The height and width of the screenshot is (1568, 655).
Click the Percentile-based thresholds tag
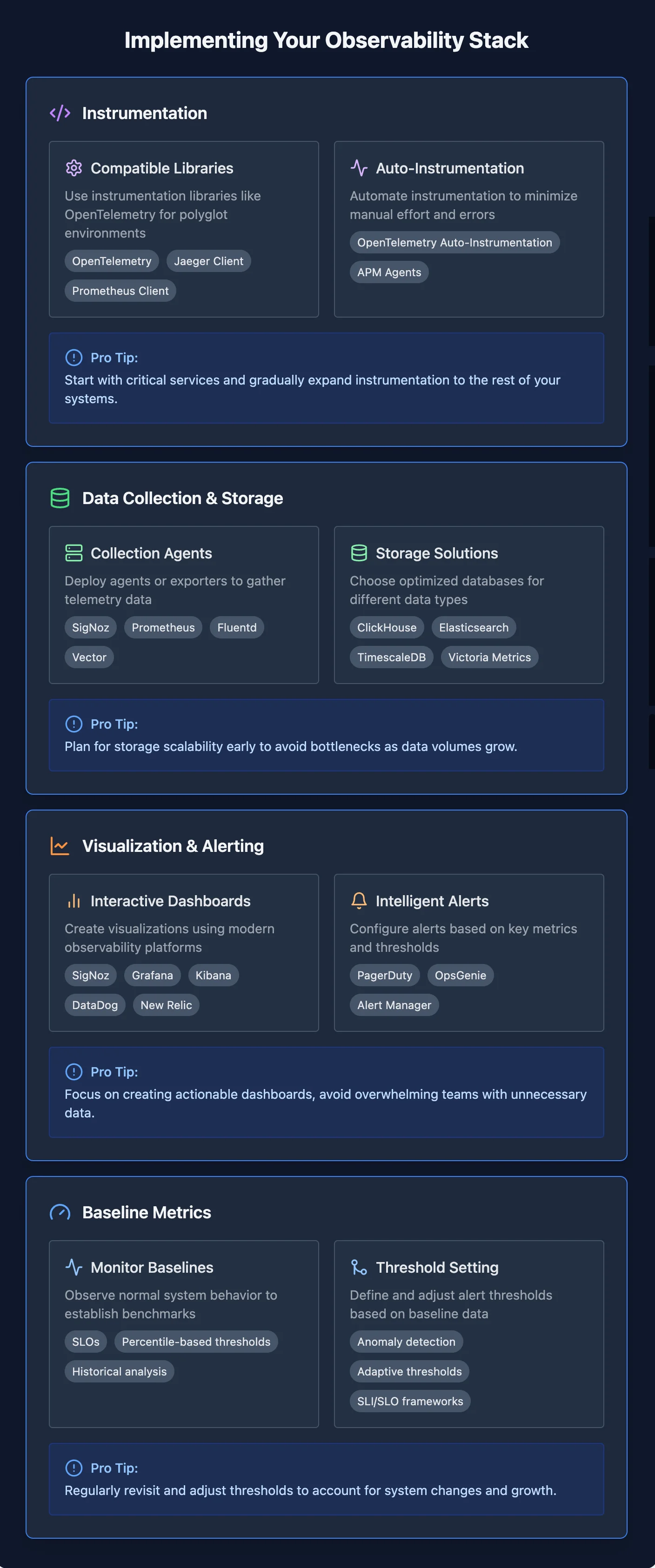196,1342
